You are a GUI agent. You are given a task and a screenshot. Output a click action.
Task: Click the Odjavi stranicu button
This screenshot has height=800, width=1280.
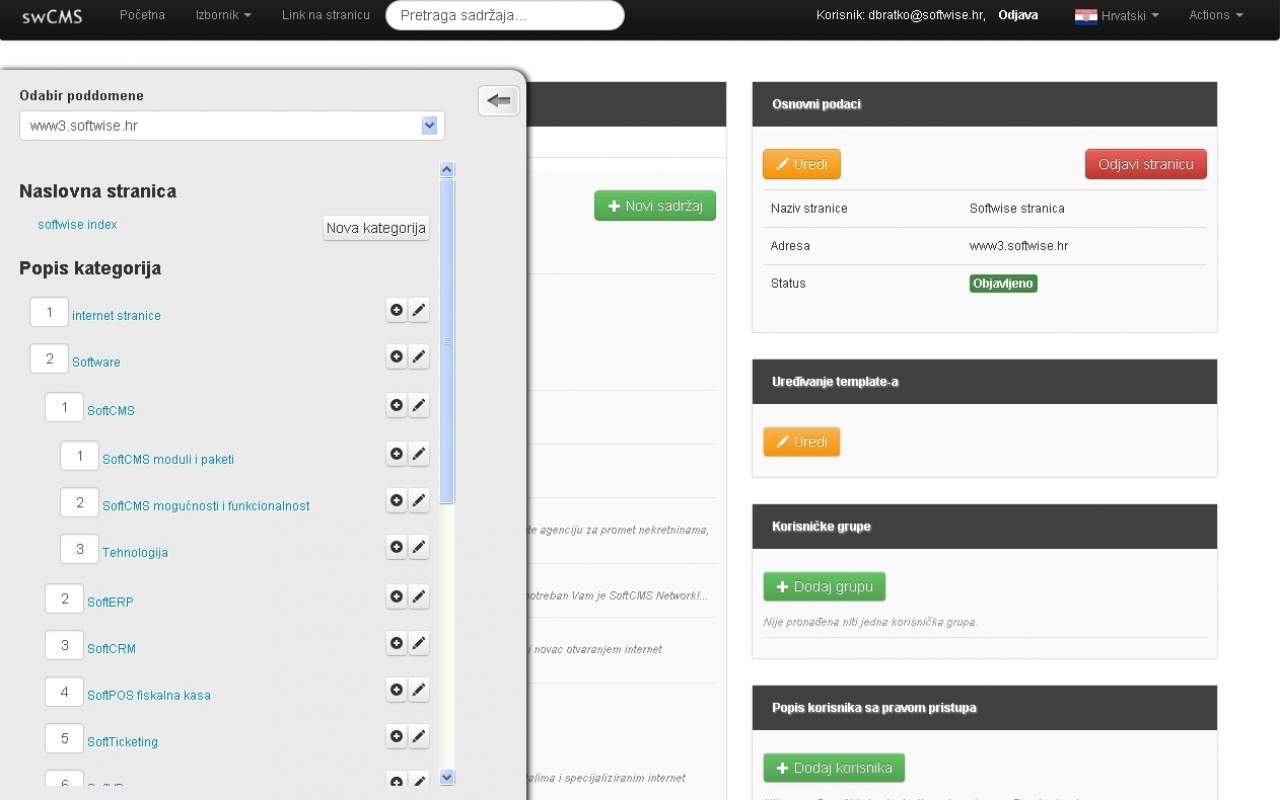[x=1146, y=164]
